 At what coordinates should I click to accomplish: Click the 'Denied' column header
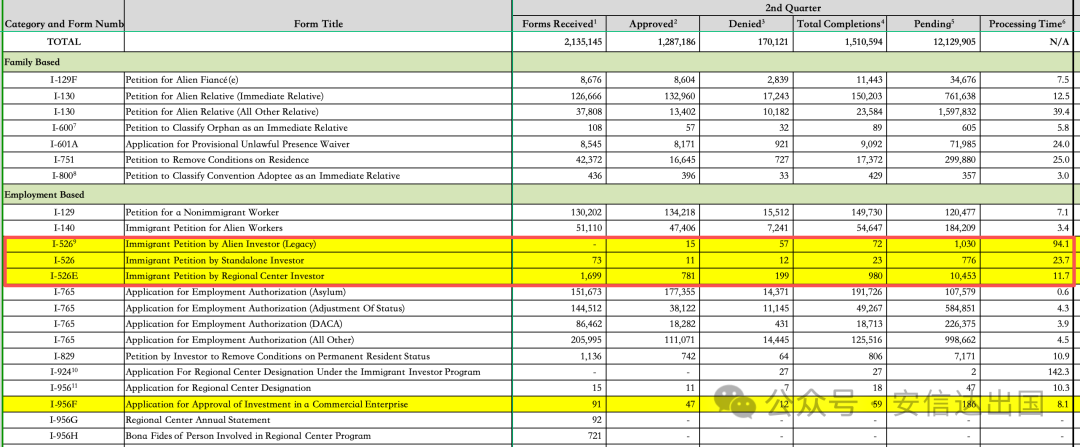747,24
